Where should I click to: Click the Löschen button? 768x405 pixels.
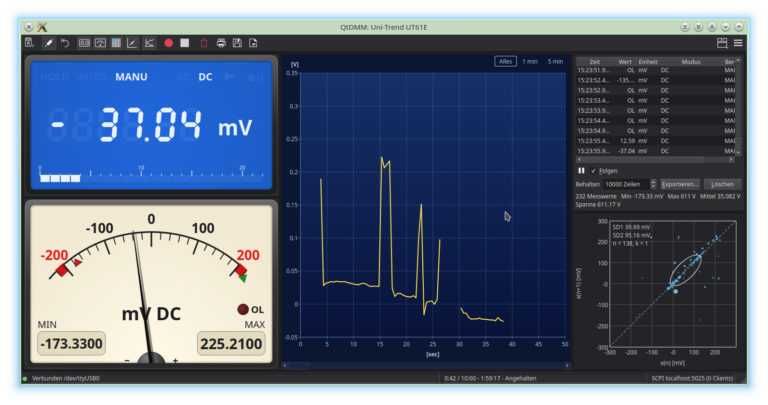[722, 184]
